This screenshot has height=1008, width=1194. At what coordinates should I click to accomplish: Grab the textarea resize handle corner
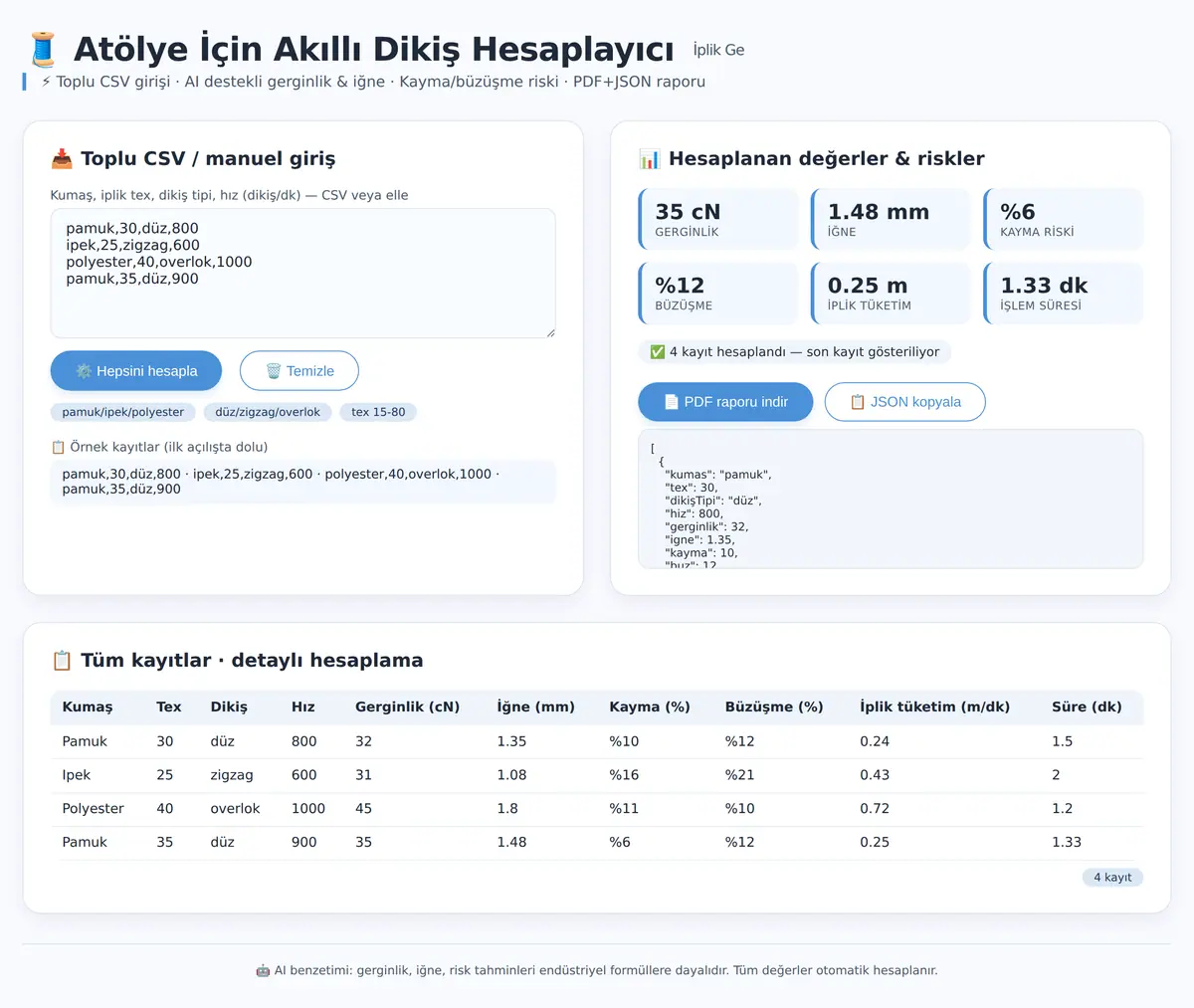[549, 331]
